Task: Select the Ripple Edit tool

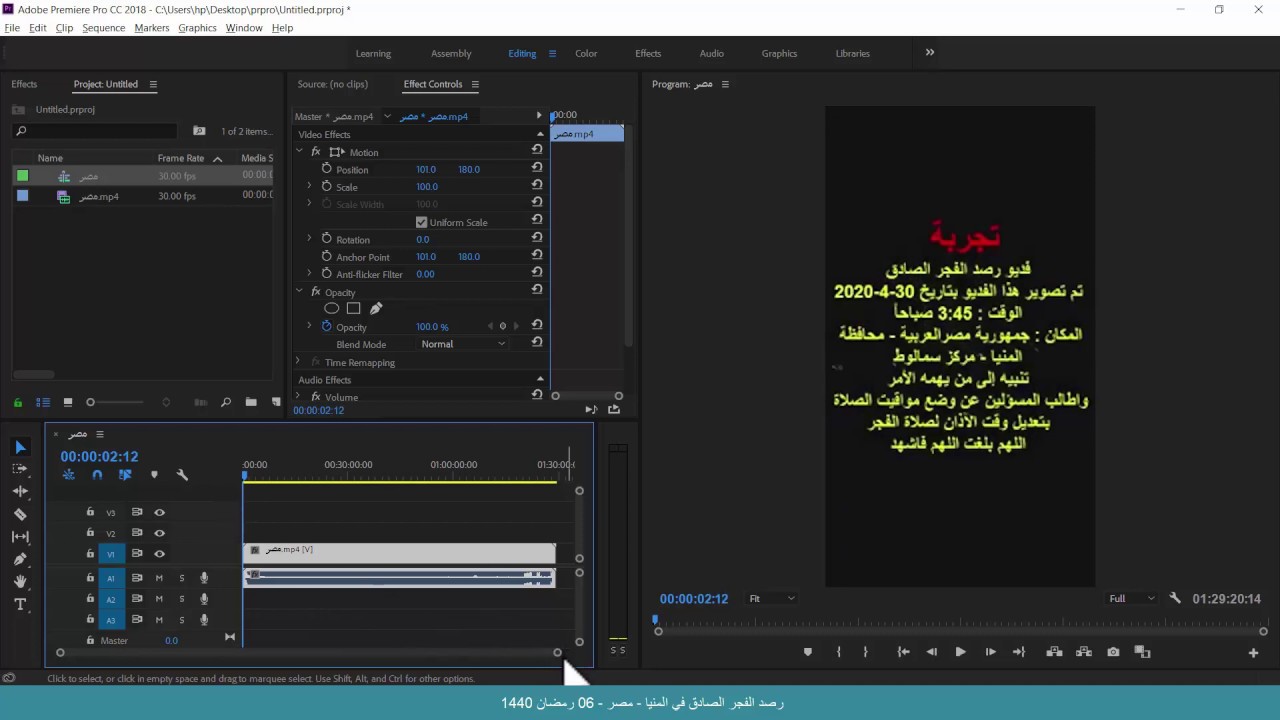Action: tap(20, 491)
